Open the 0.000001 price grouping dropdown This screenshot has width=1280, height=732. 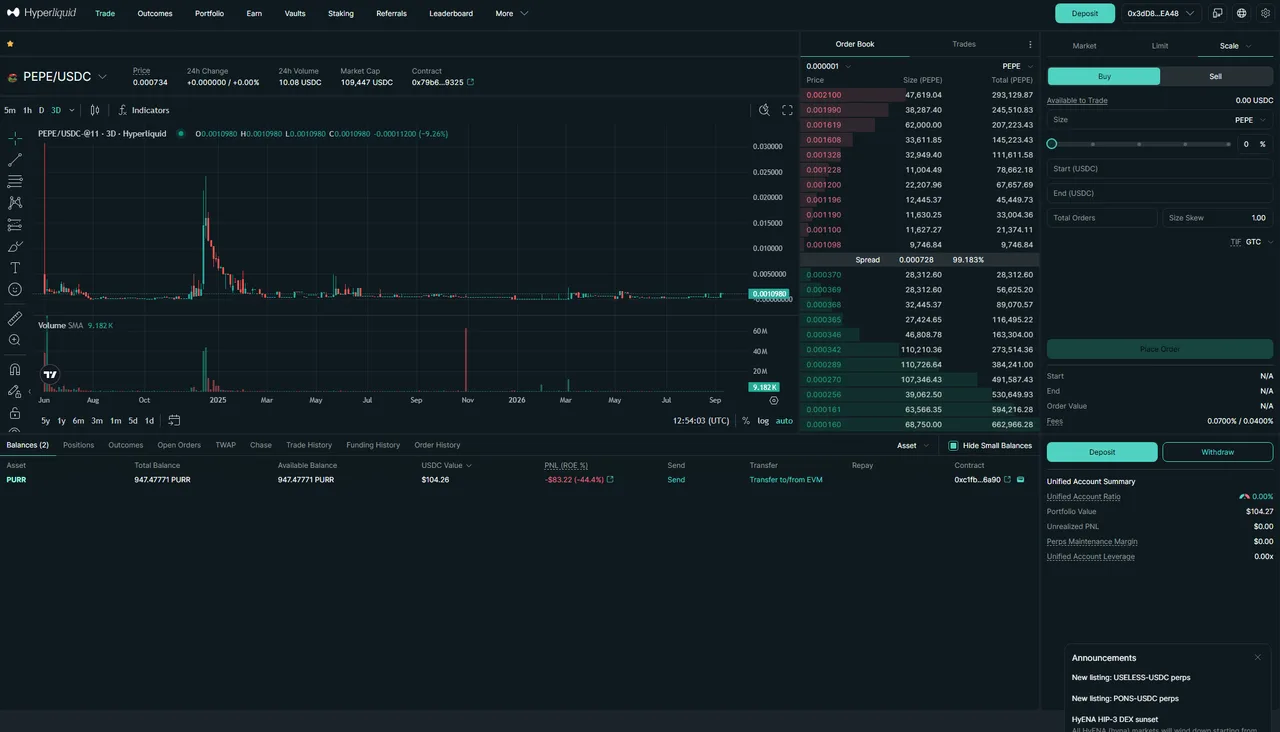pyautogui.click(x=829, y=66)
